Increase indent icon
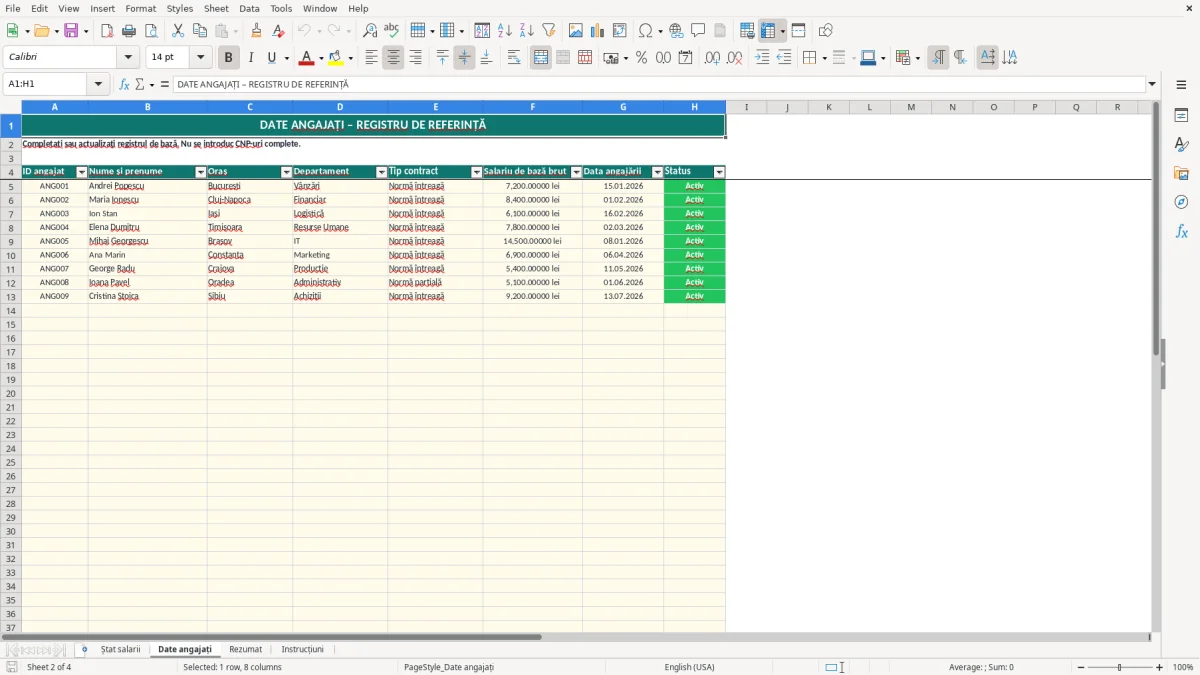Screen dimensions: 1200x675 point(762,58)
